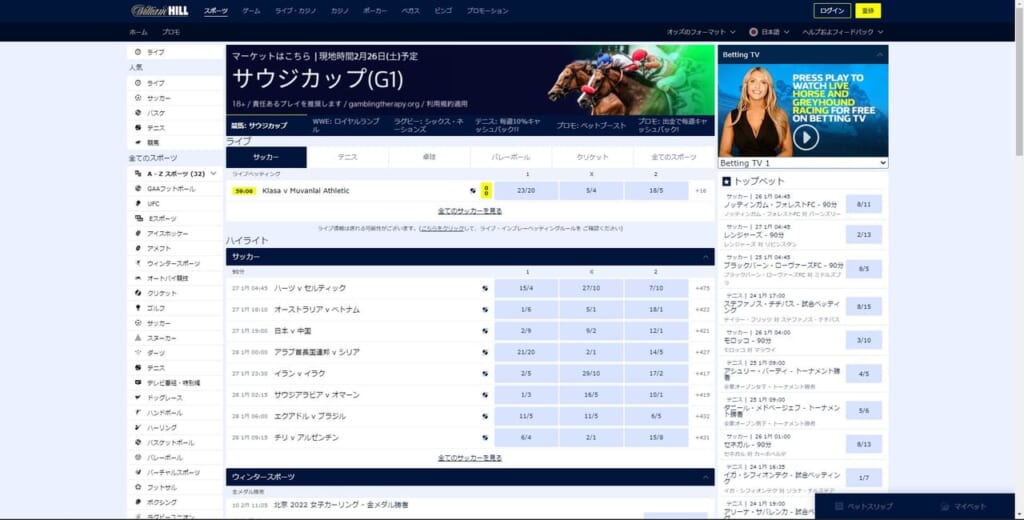Screen dimensions: 1024x520
Task: Play the Betting TV video
Action: 806,138
